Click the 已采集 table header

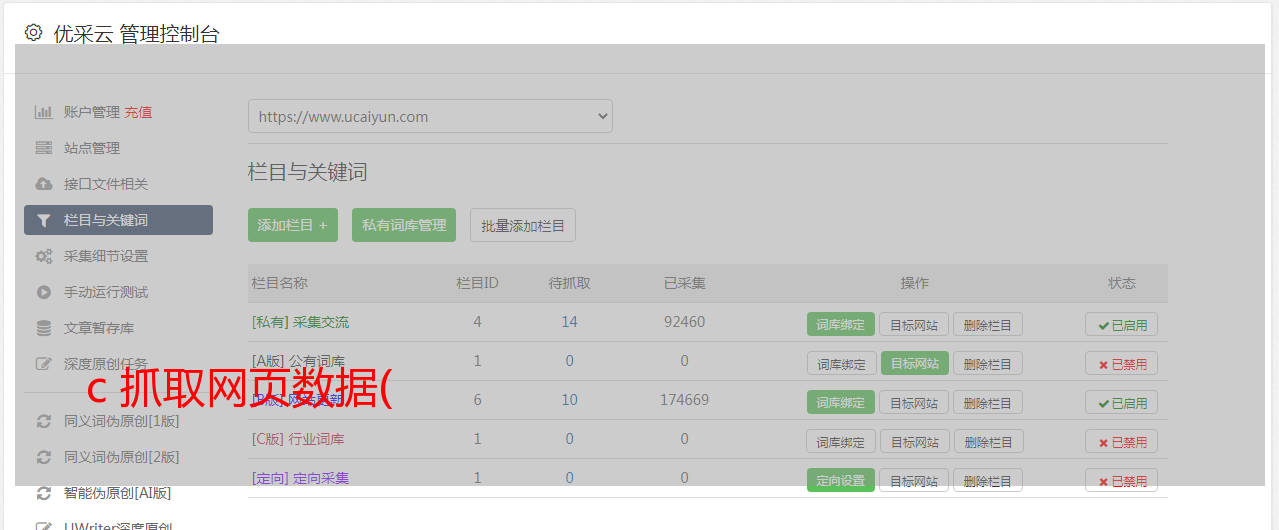coord(684,283)
